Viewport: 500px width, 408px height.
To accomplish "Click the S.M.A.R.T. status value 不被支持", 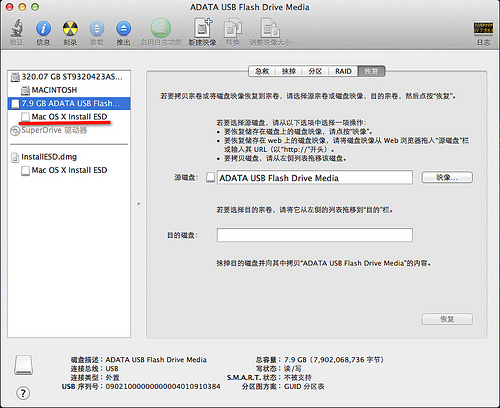I will [x=298, y=377].
